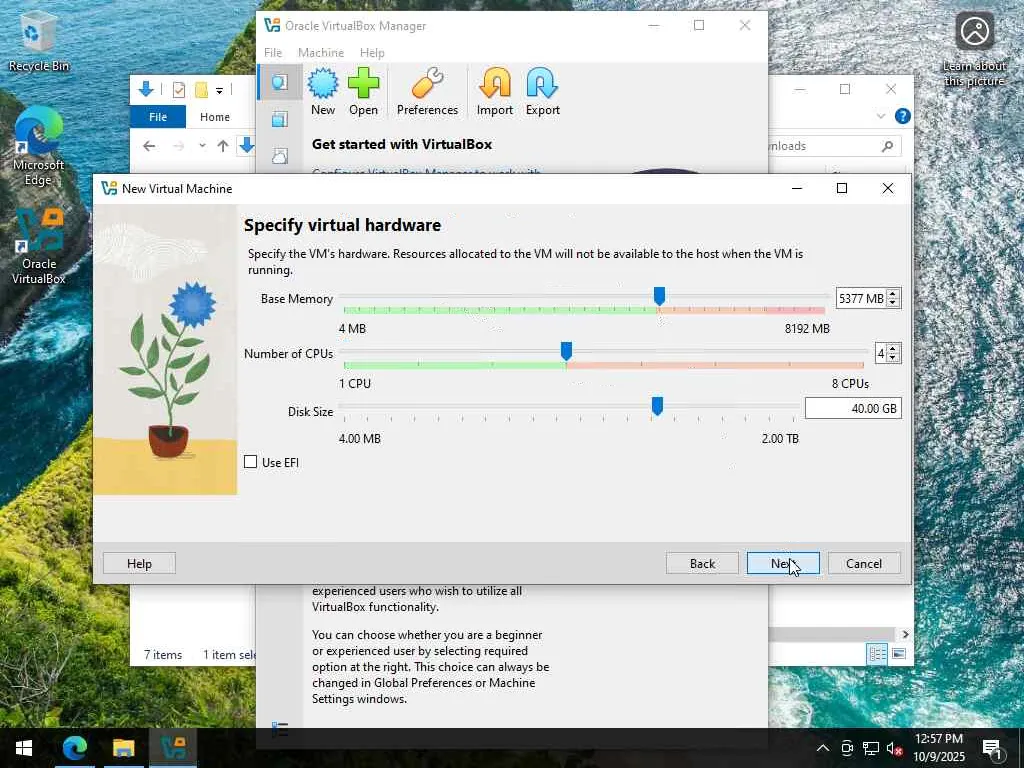This screenshot has height=768, width=1024.
Task: Click the File Explorer up arrow
Action: (x=223, y=146)
